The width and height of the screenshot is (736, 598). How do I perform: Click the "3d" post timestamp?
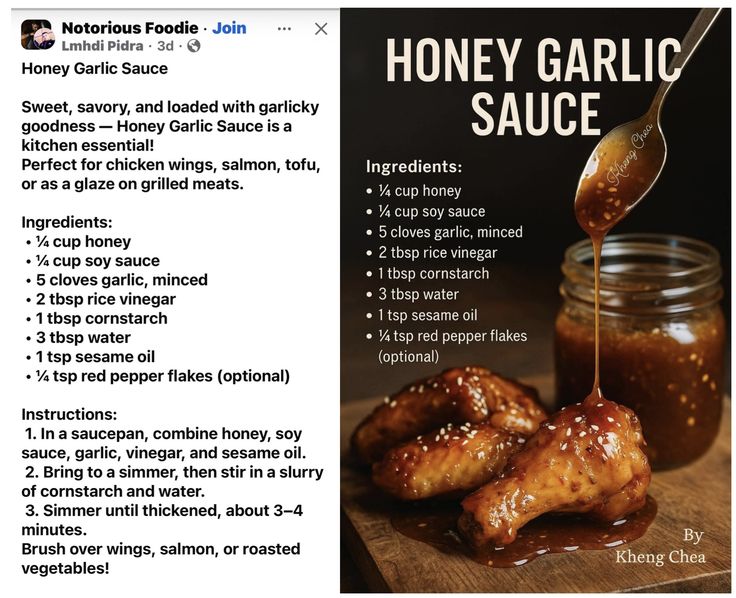coord(165,46)
